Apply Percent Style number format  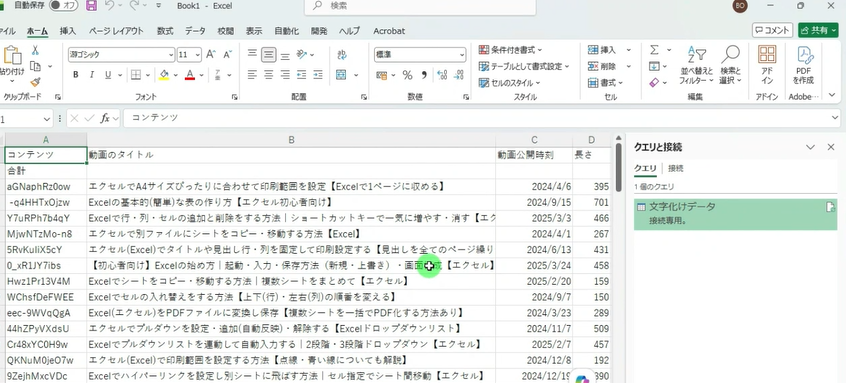click(x=407, y=75)
